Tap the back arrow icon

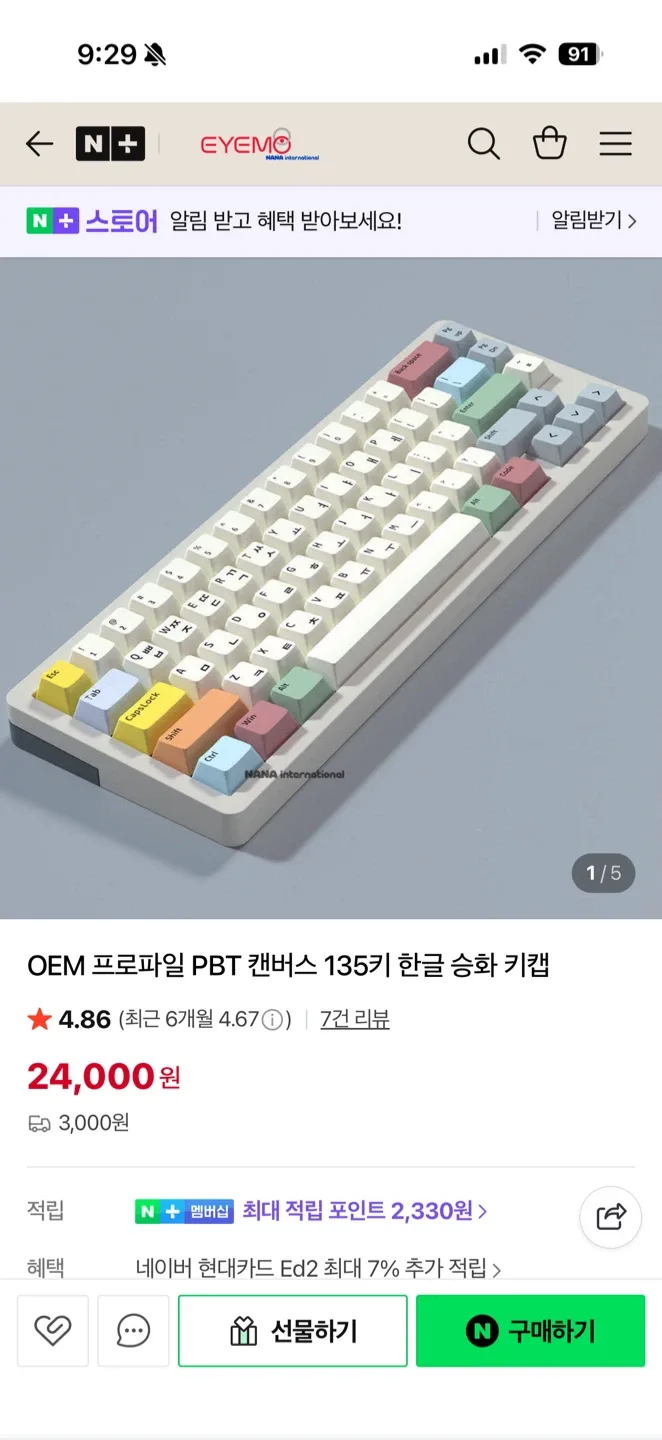[39, 144]
